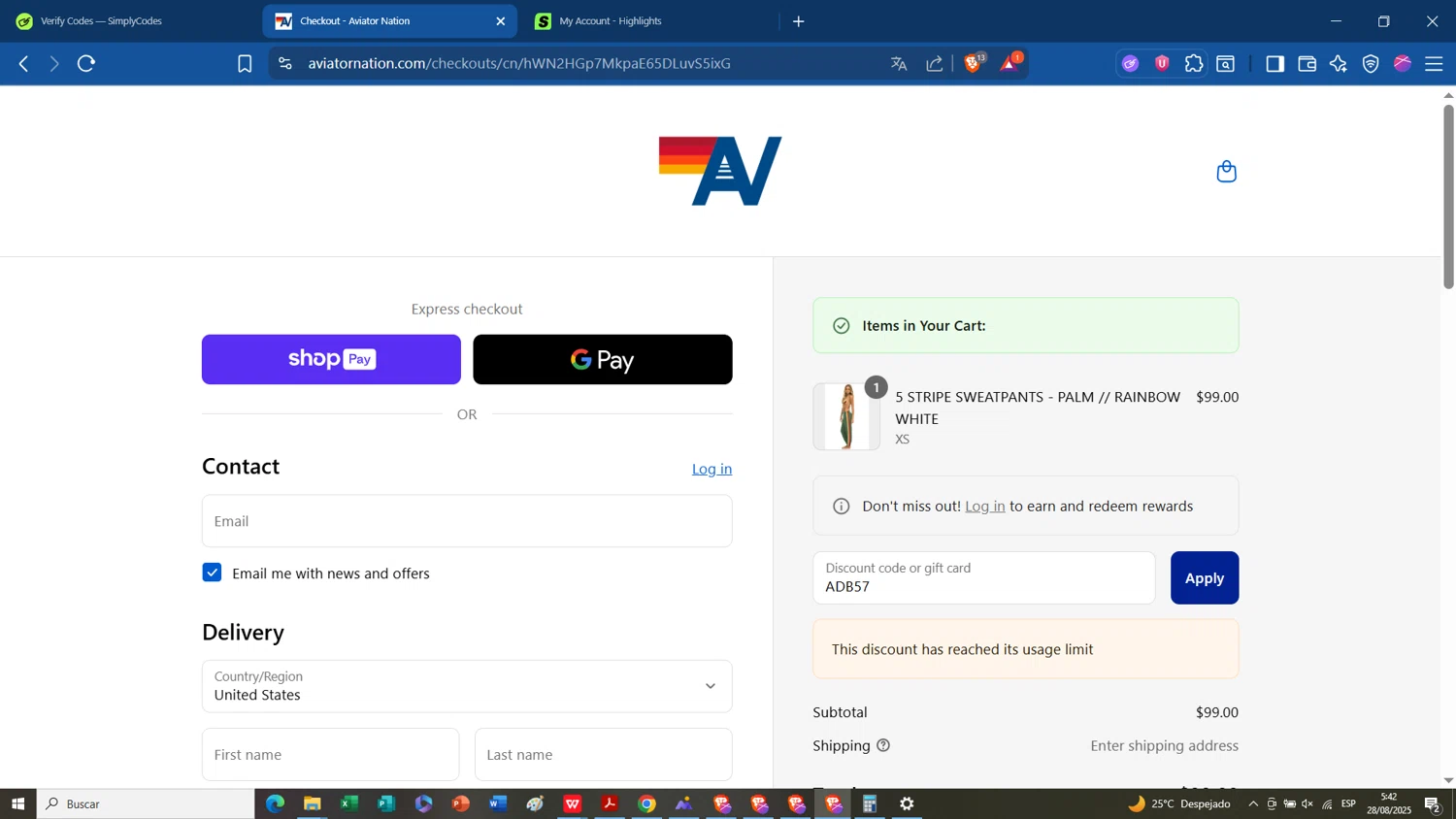Screen dimensions: 1456x819
Task: Click the Last name field
Action: coord(603,754)
